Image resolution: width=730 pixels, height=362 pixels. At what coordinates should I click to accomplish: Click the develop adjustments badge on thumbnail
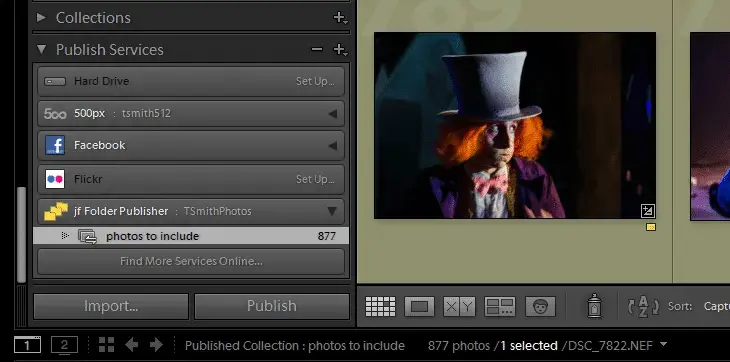(x=647, y=211)
